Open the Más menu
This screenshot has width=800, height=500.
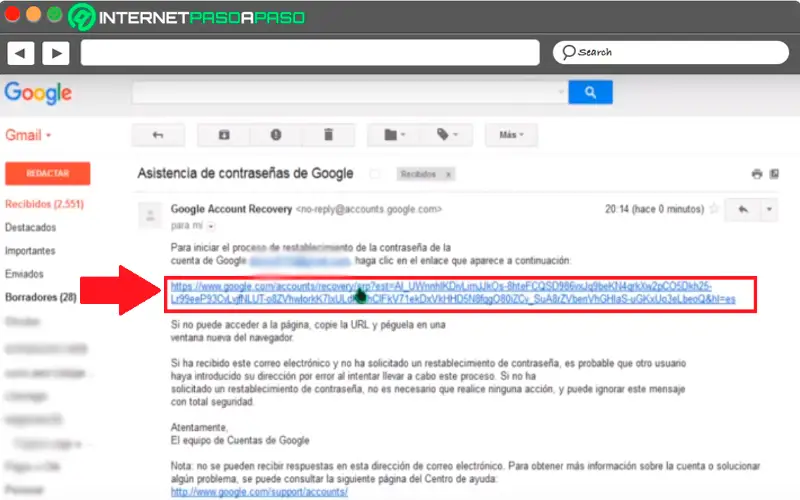point(511,135)
